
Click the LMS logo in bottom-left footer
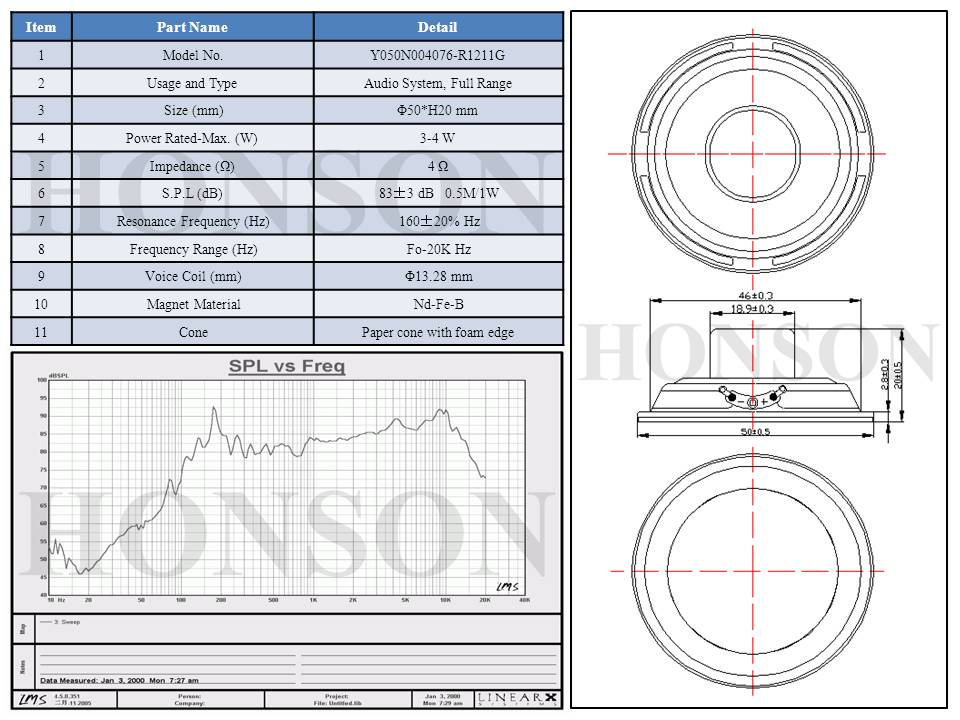[33, 698]
